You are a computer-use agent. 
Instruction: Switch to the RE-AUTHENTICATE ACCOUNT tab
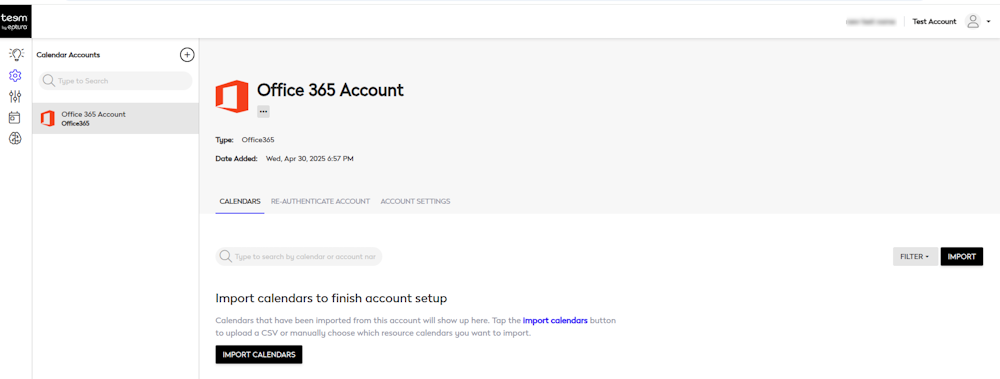320,201
